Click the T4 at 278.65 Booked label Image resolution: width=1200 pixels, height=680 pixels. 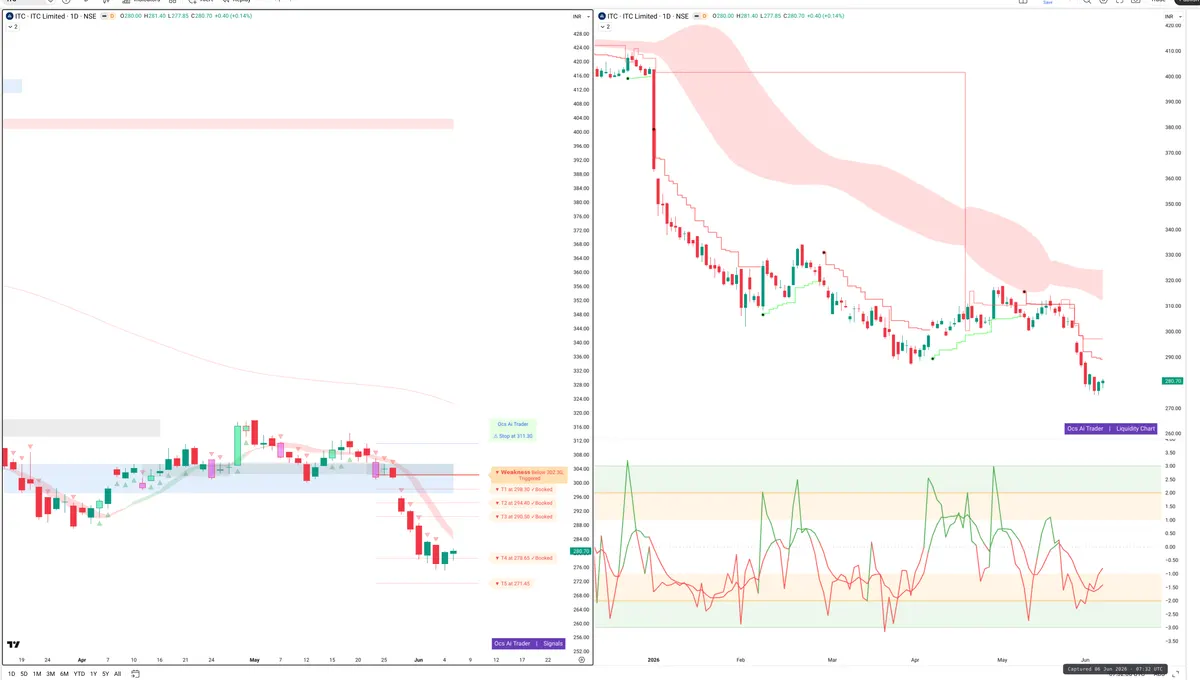click(524, 557)
